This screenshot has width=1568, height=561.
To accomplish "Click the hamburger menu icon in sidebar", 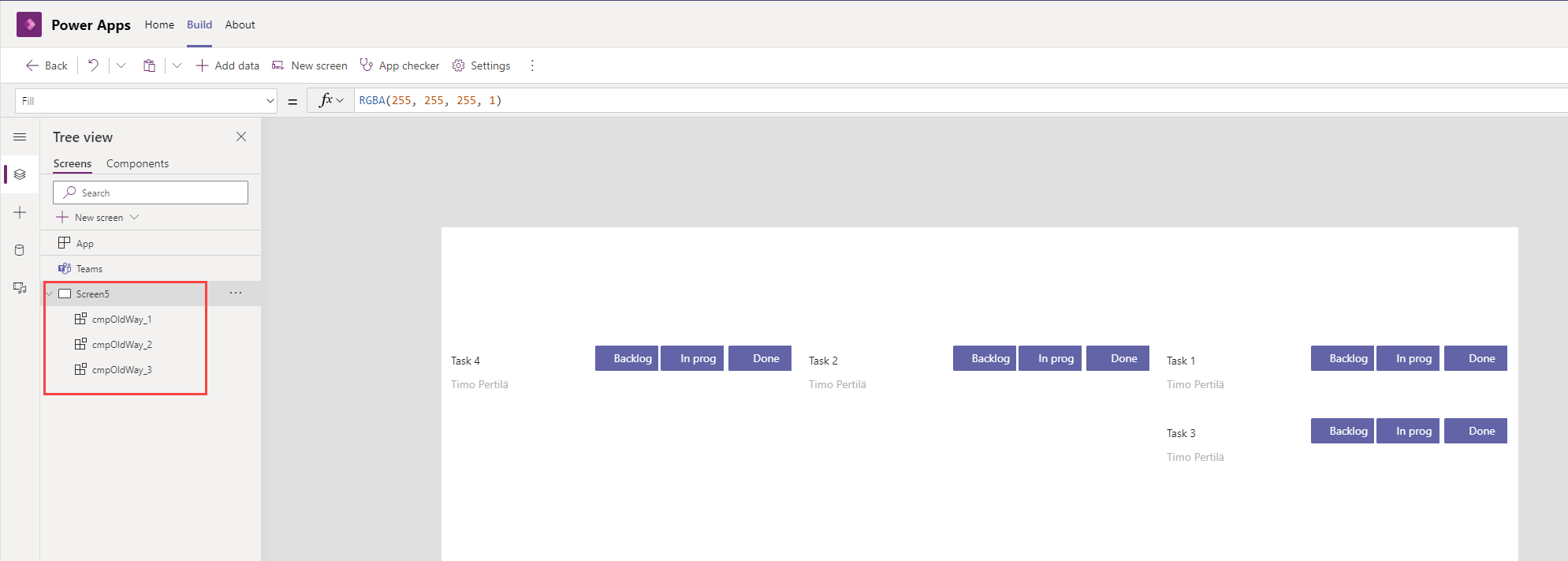I will click(20, 137).
